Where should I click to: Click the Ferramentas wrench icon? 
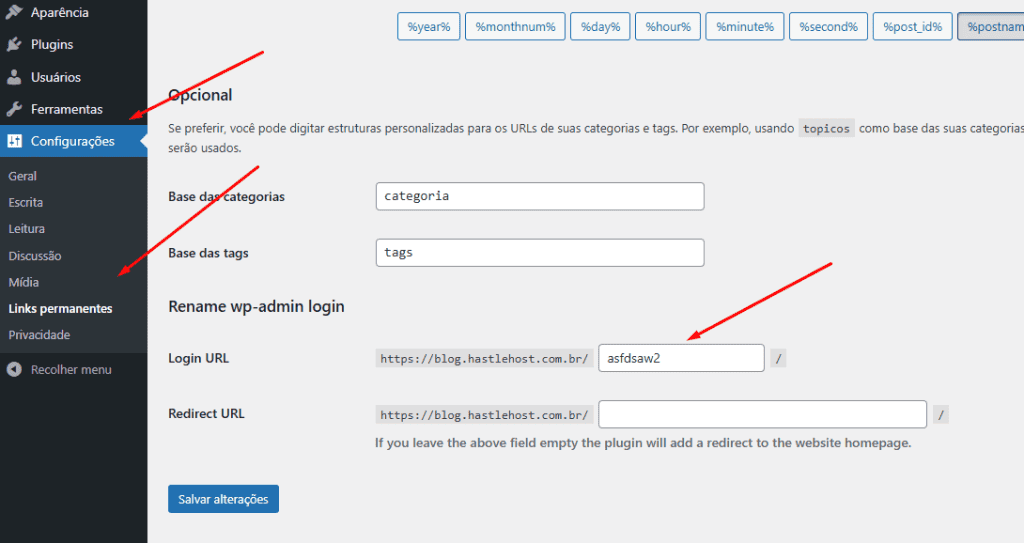tap(14, 109)
